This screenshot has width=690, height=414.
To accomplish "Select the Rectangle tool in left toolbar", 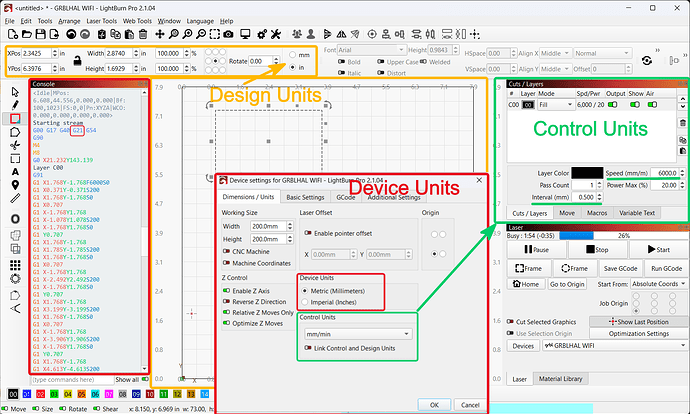I will point(15,118).
